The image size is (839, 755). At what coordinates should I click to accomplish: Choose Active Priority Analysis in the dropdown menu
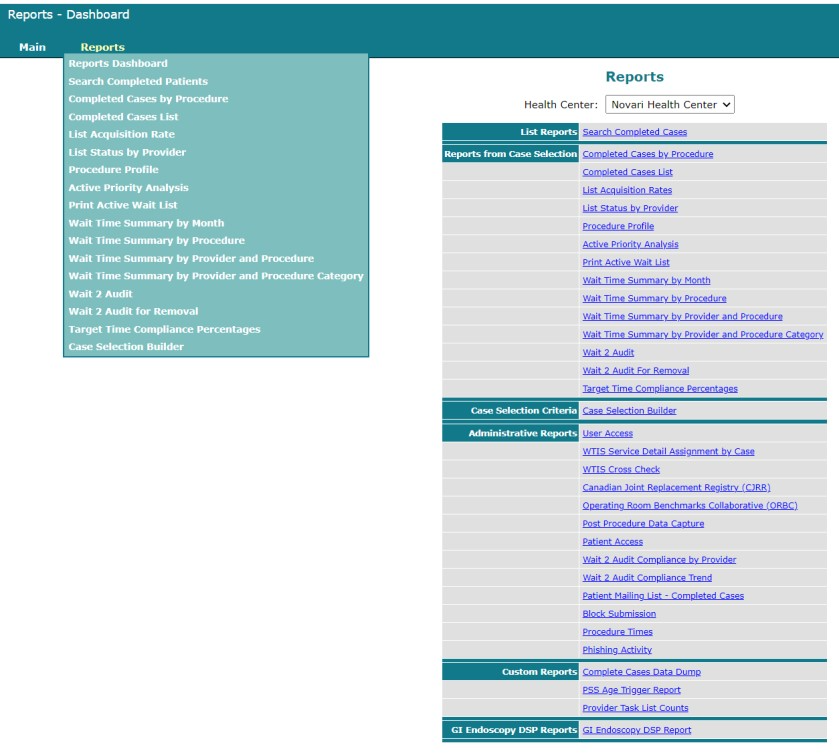pos(128,188)
